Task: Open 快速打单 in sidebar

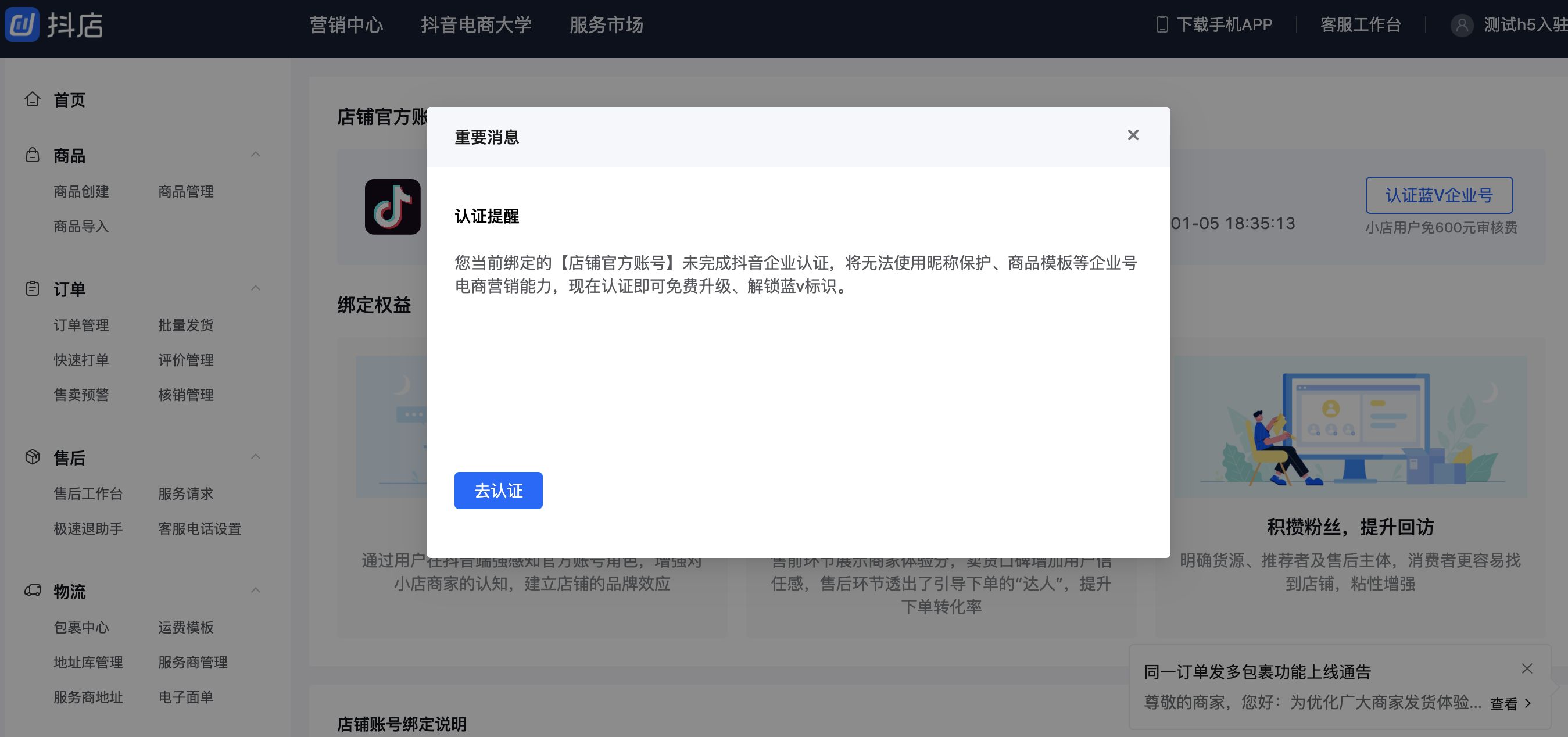Action: coord(81,360)
